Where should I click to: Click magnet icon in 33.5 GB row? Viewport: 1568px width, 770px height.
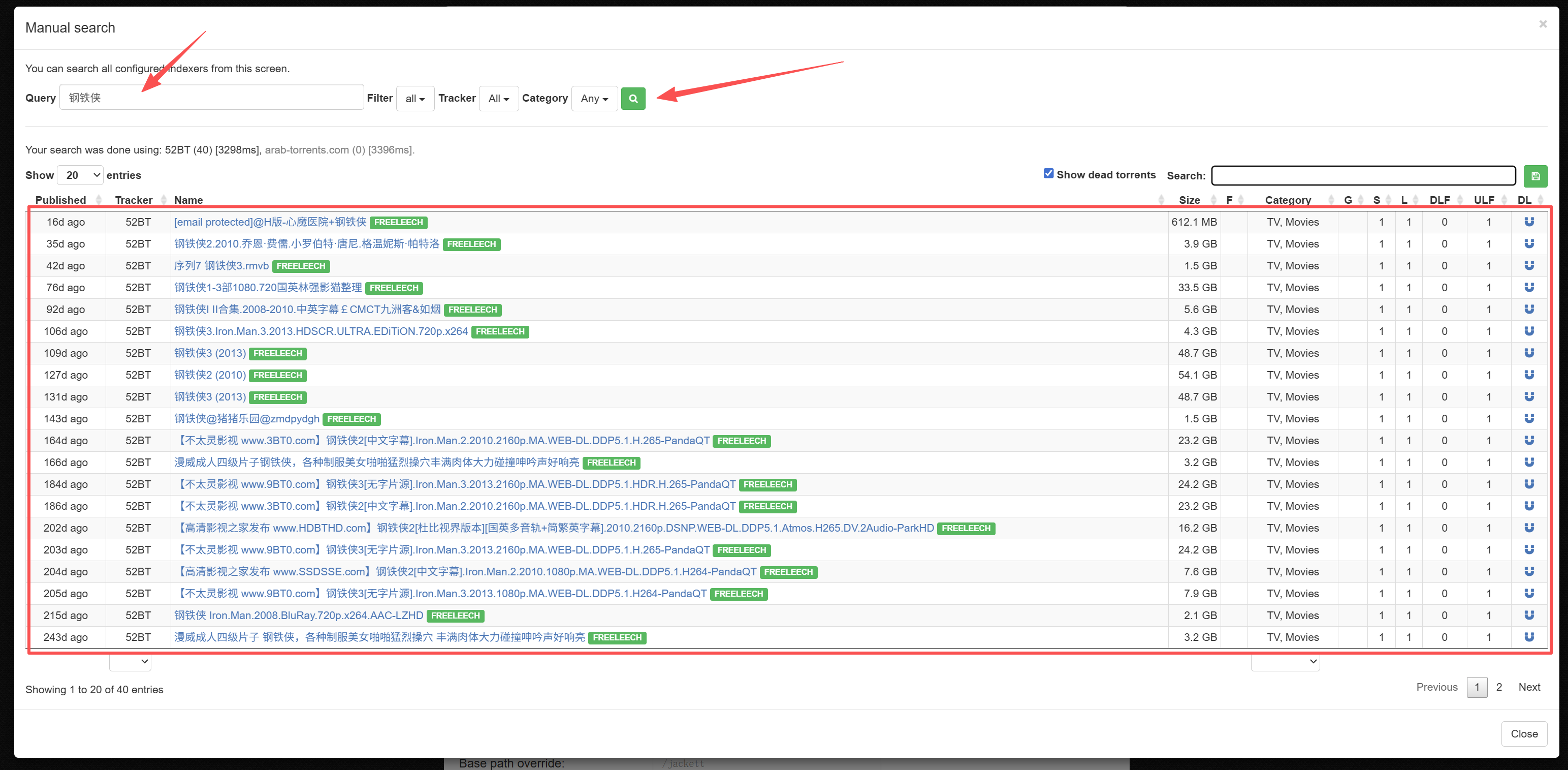click(1528, 288)
